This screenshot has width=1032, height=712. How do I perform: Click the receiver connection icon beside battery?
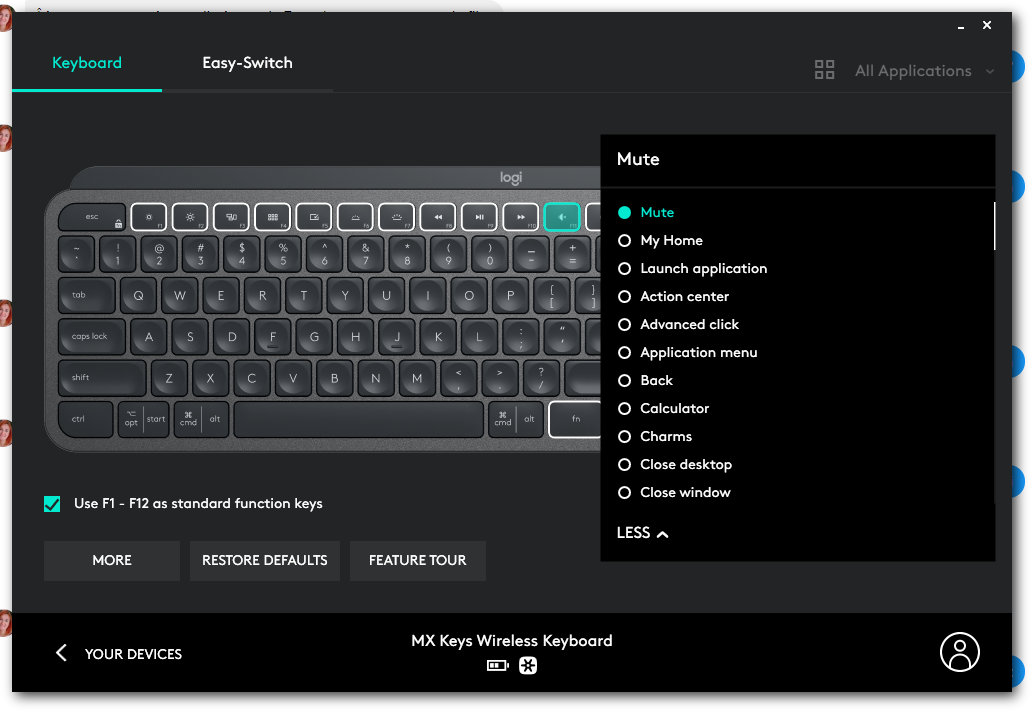point(528,666)
